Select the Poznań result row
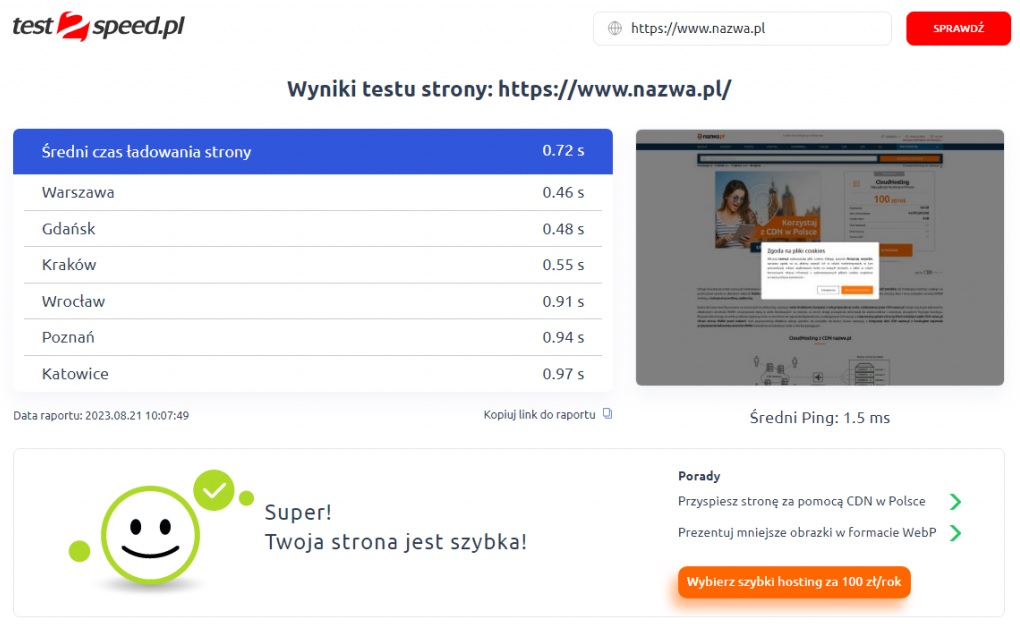 (x=312, y=337)
